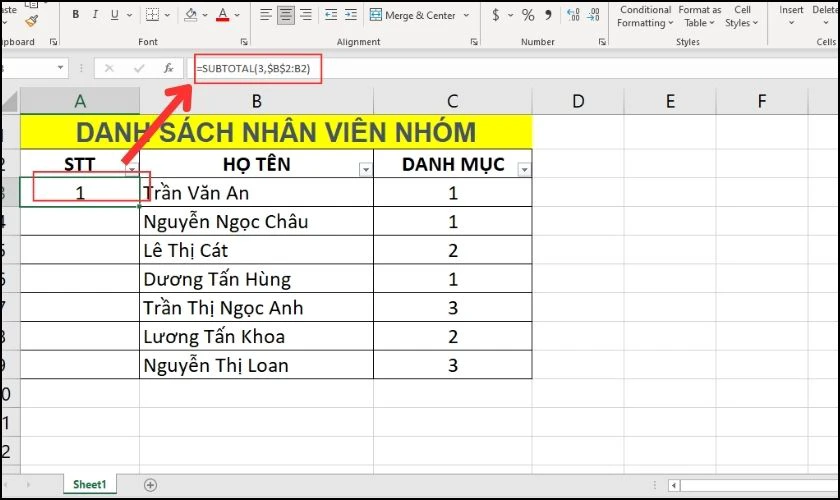Select cell Lê Thị Cát

tap(256, 250)
